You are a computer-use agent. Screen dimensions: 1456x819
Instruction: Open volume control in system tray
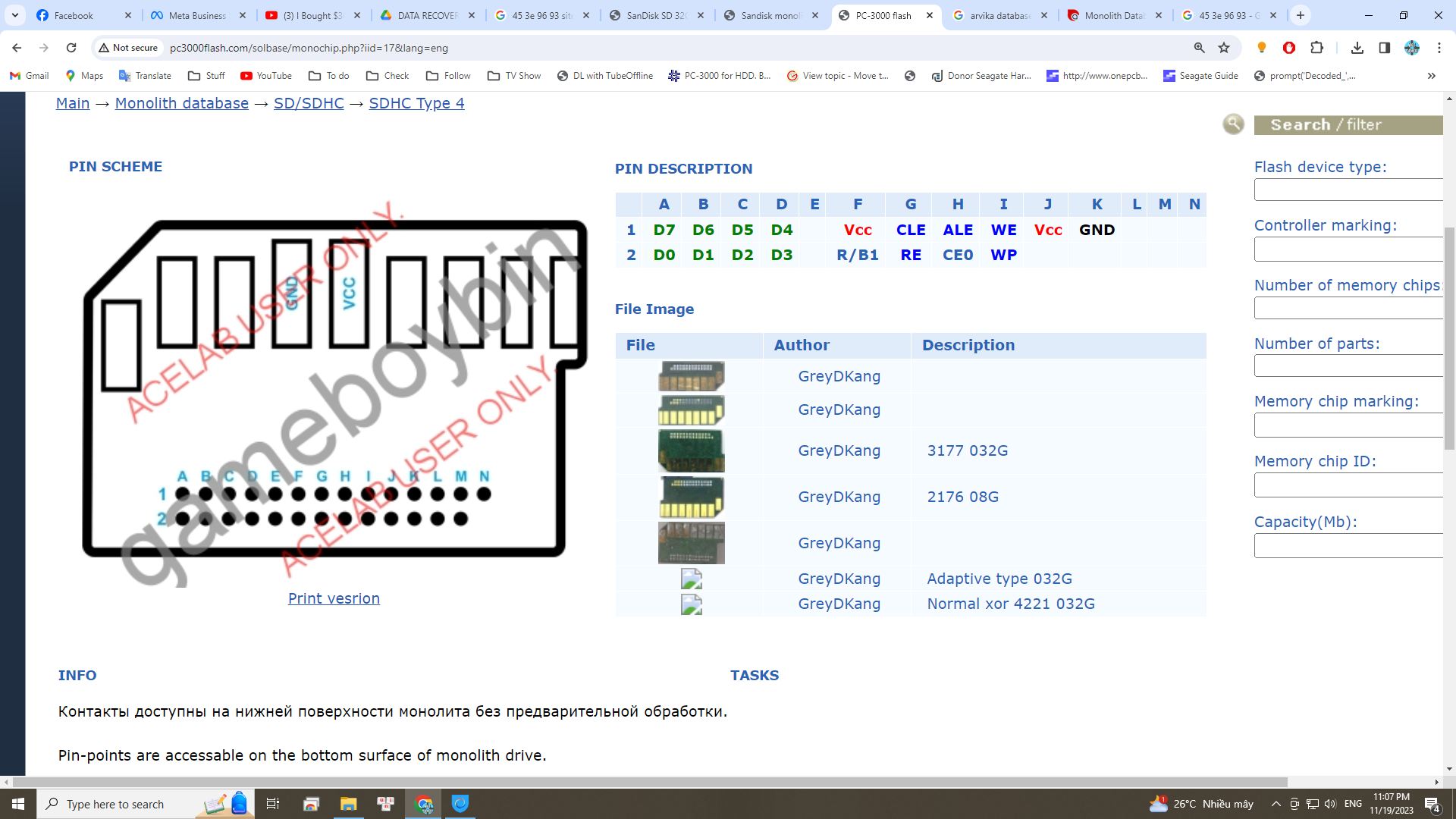1330,804
